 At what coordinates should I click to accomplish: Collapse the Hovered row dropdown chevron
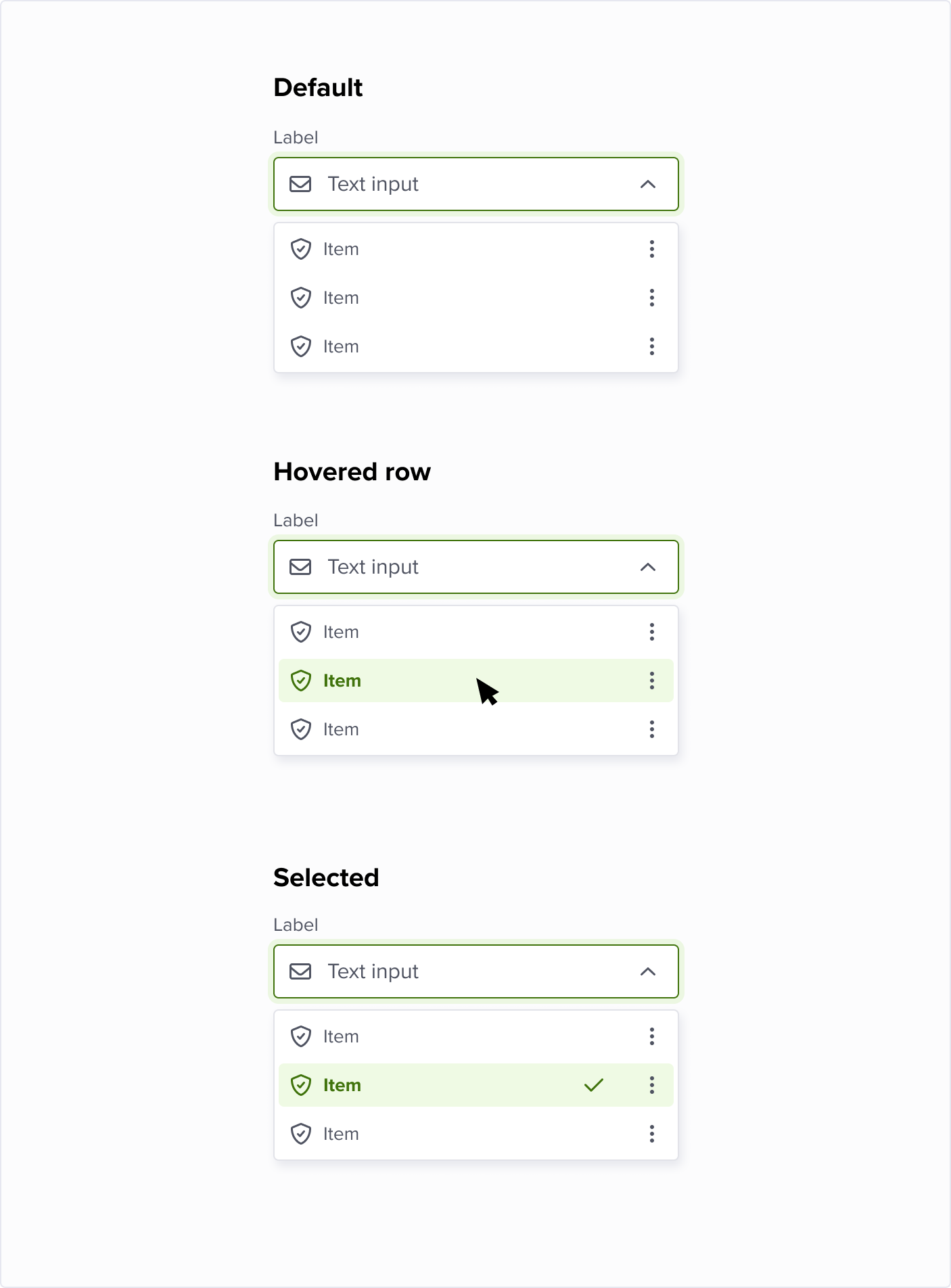648,567
